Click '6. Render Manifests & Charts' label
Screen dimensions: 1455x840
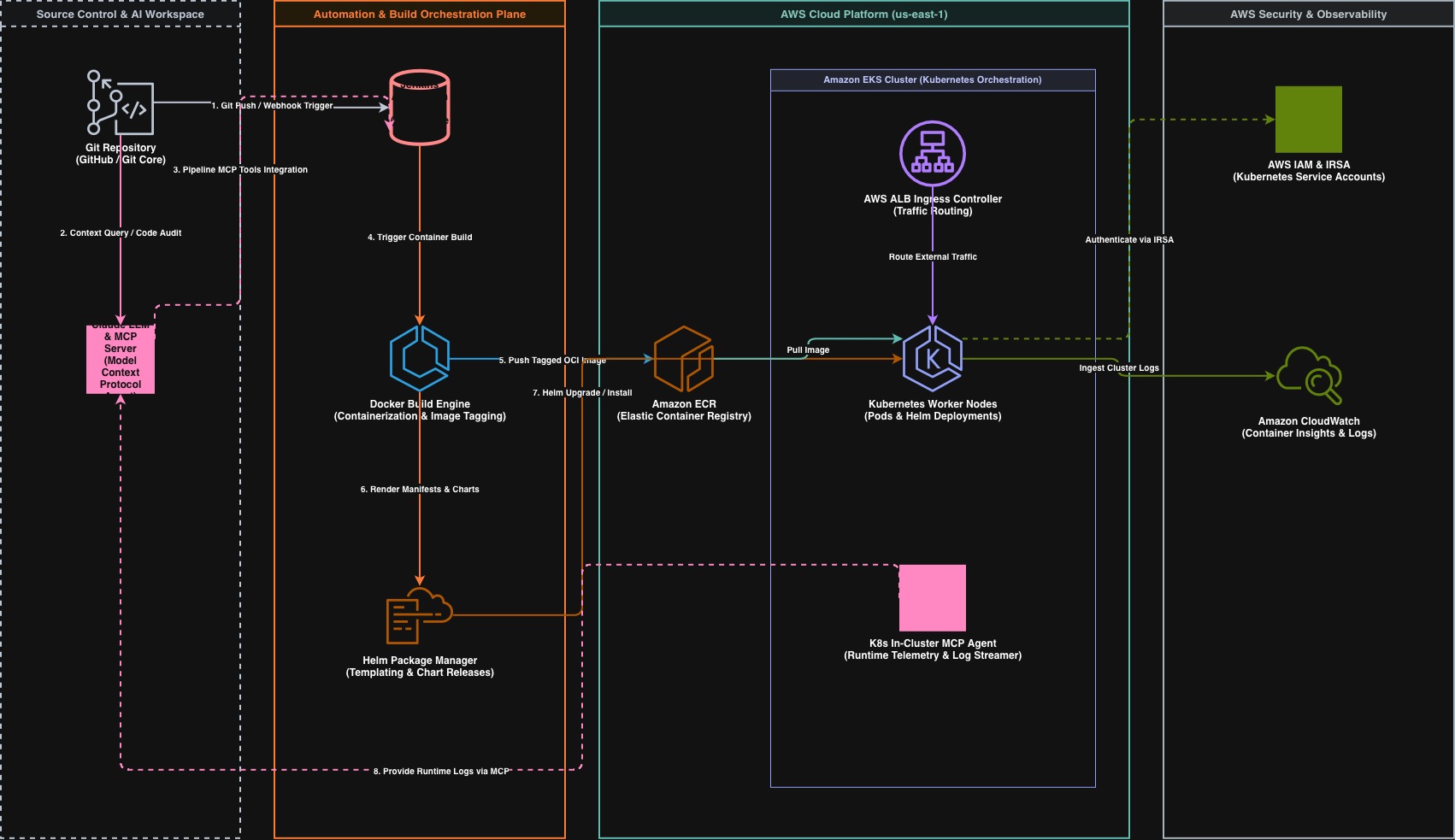(420, 490)
